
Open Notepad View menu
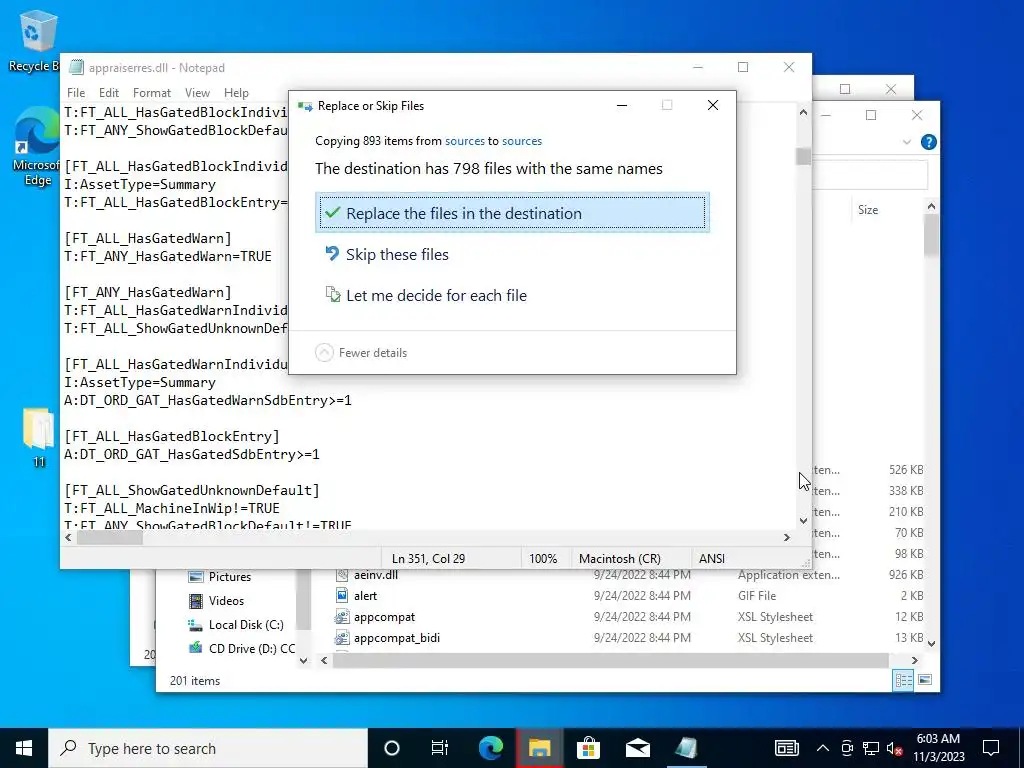tap(197, 93)
